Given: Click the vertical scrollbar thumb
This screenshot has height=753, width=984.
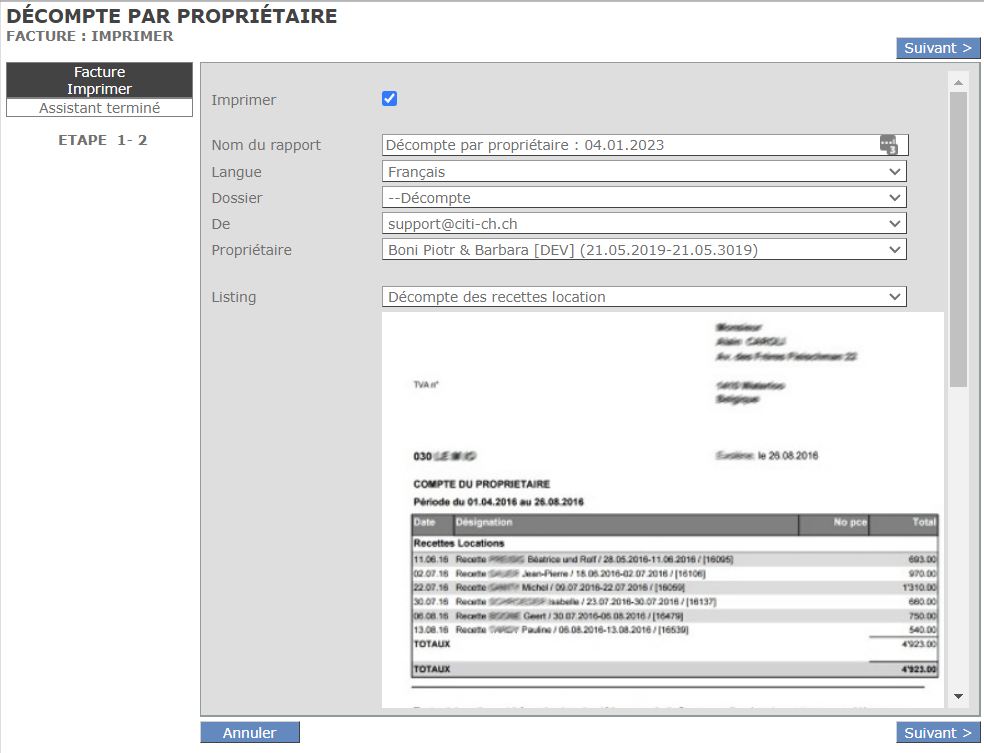Looking at the screenshot, I should click(958, 240).
